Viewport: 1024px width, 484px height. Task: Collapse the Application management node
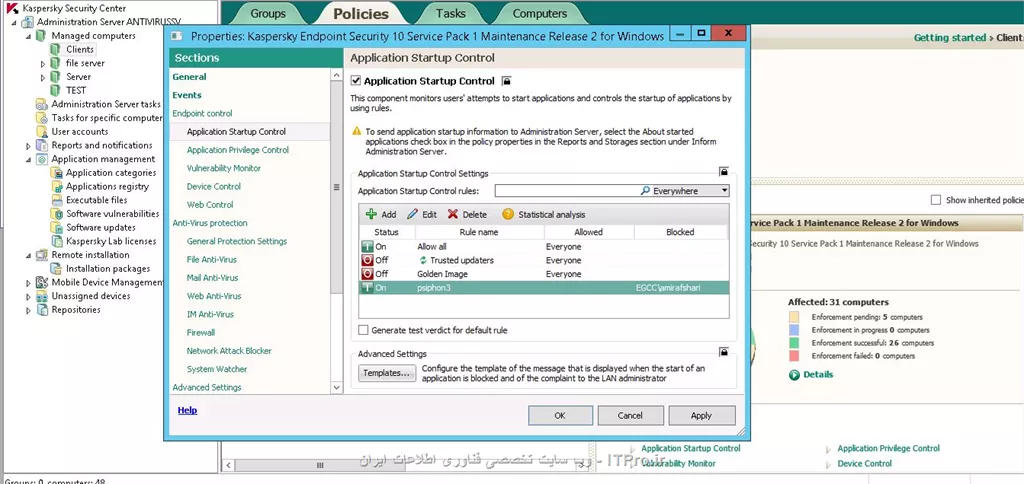click(28, 159)
